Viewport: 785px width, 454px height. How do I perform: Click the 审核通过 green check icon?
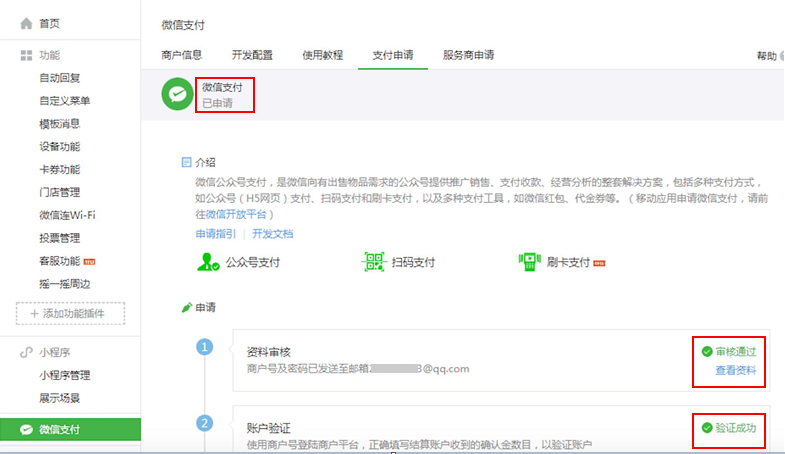pos(707,352)
